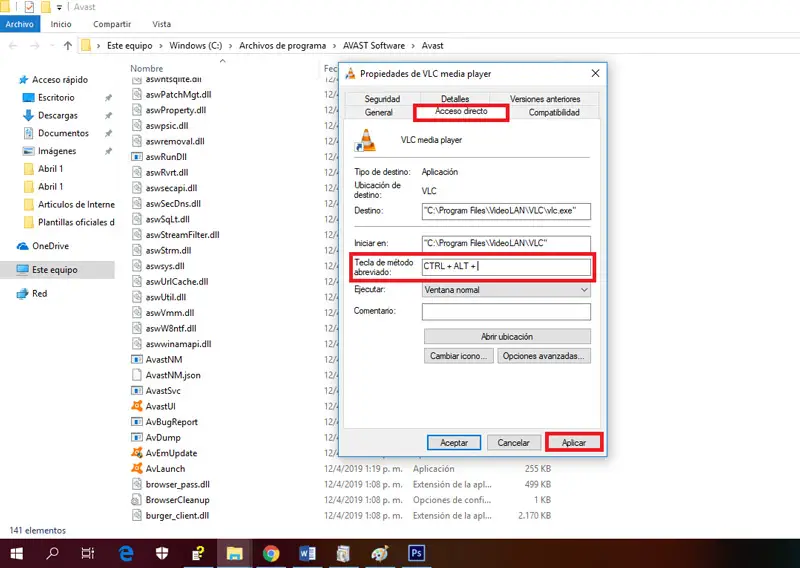Viewport: 800px width, 568px height.
Task: Open the Vista ribbon tab
Action: pyautogui.click(x=161, y=24)
